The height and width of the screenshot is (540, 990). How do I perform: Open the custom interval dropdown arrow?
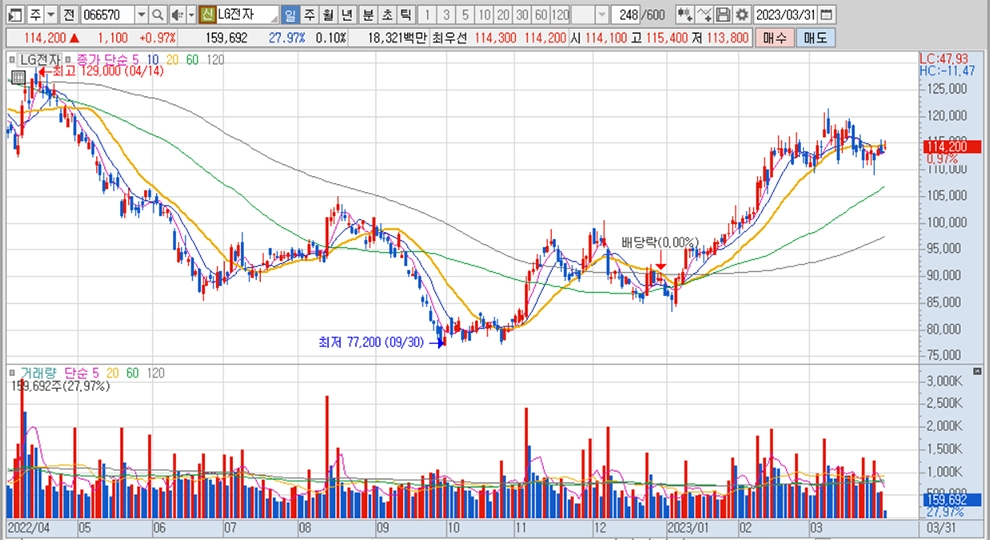[x=602, y=14]
